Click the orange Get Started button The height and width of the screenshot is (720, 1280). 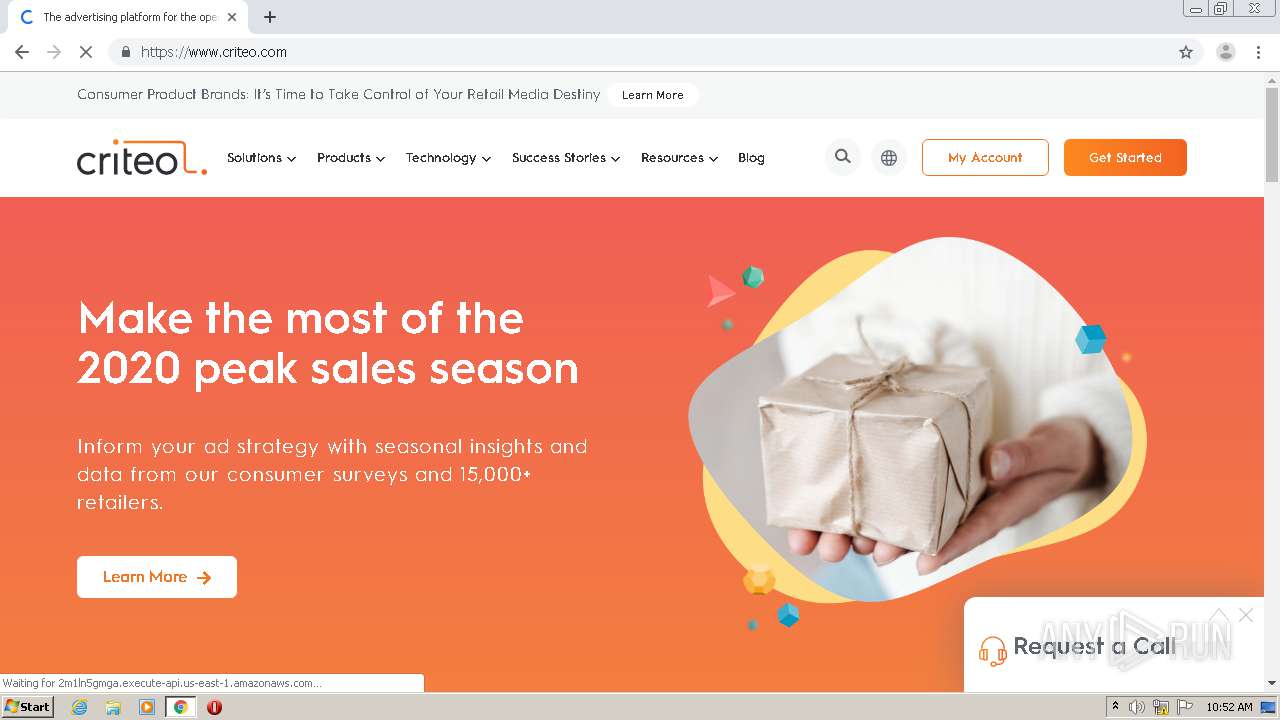(1125, 157)
